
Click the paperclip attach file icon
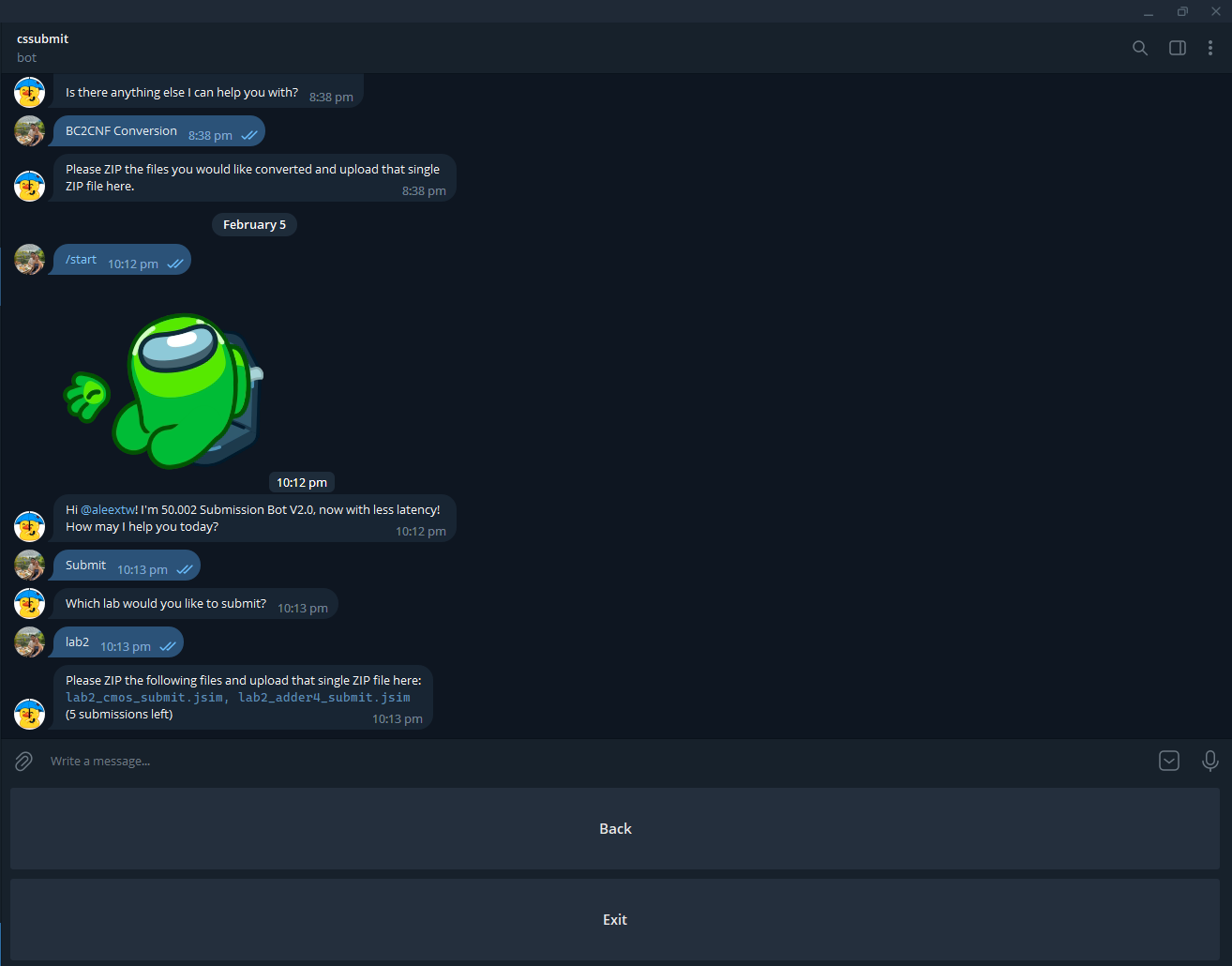[24, 762]
